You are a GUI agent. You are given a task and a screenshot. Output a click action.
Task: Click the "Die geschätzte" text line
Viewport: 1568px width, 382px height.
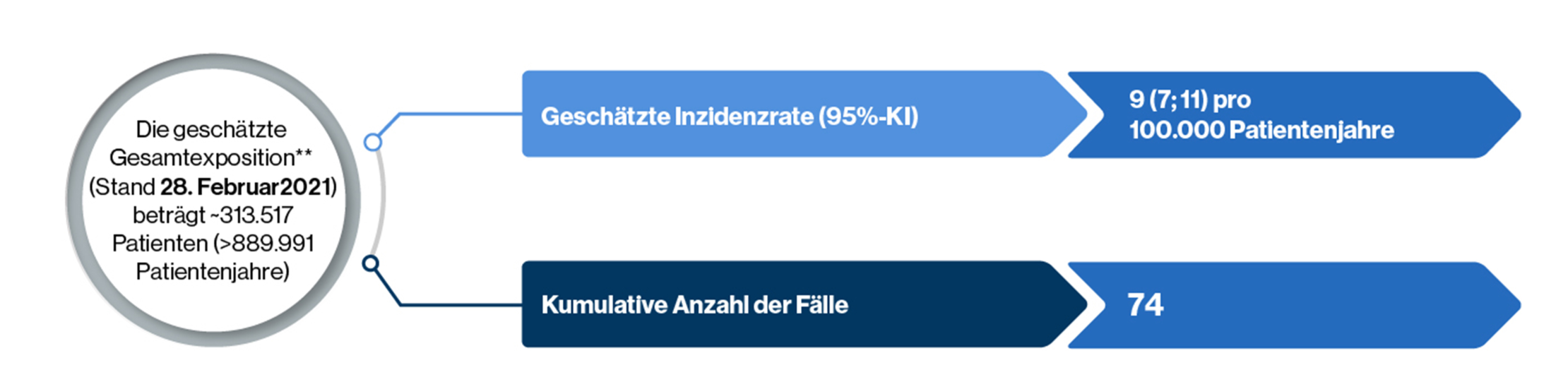point(211,129)
